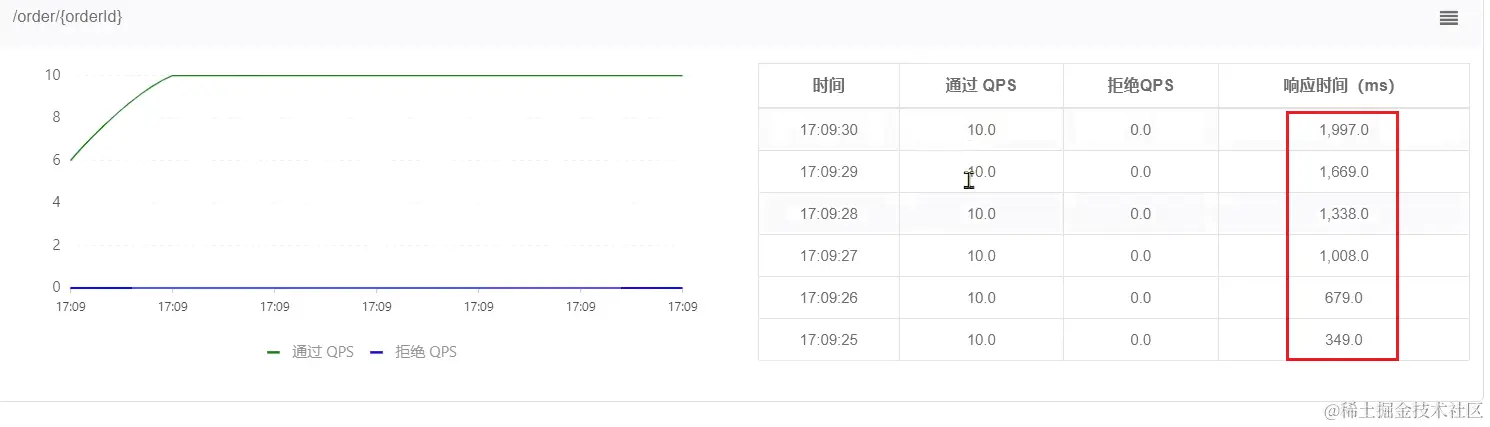1490x427 pixels.
Task: Click the 17:09:26 time cell
Action: pos(829,298)
